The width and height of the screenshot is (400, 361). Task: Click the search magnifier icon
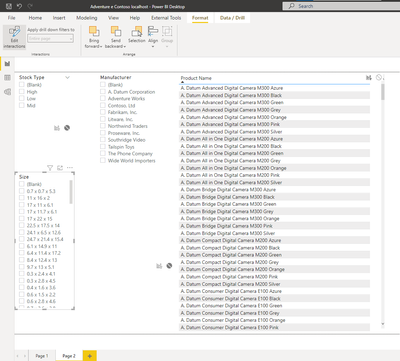point(292,6)
